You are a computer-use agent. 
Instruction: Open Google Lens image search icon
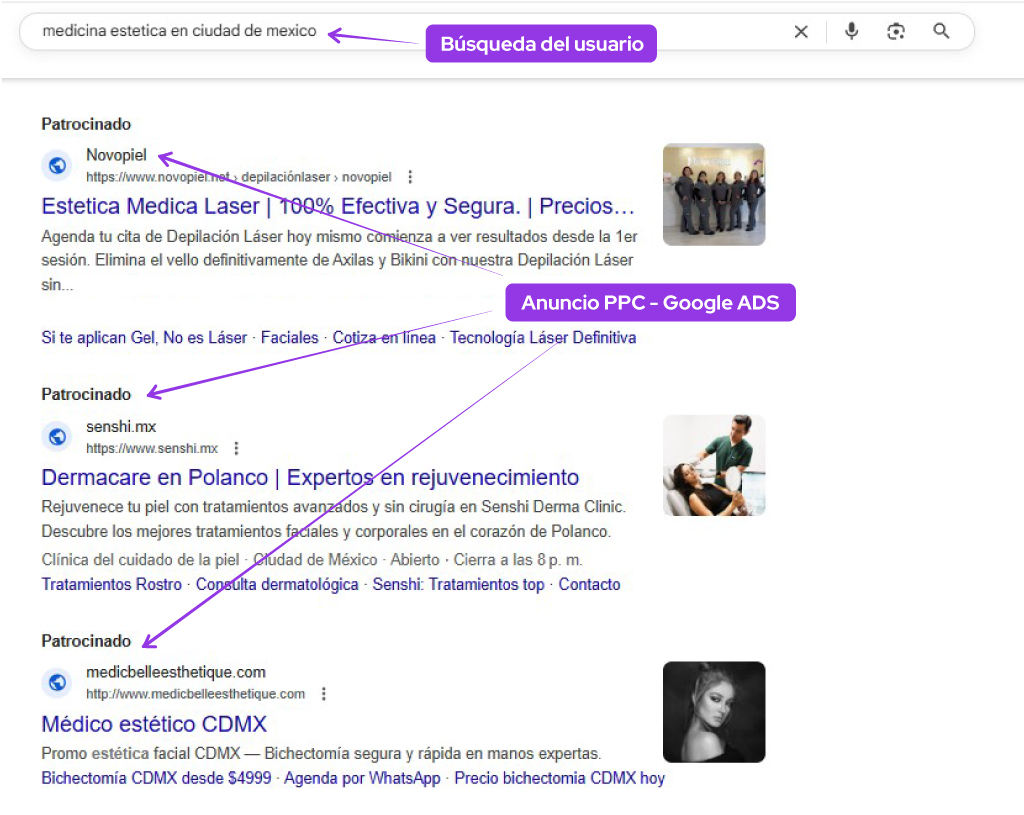click(x=896, y=32)
